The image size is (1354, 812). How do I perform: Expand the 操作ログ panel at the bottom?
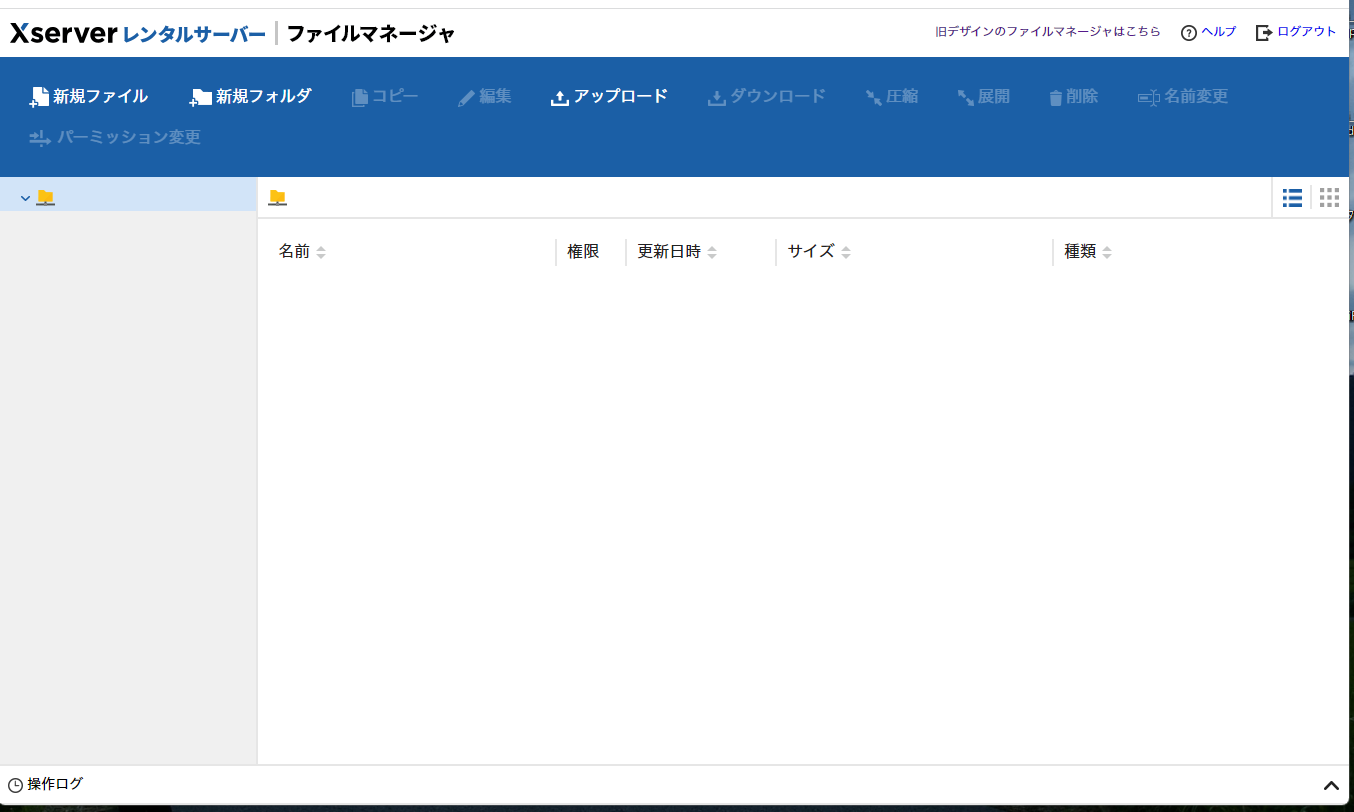(x=1329, y=785)
